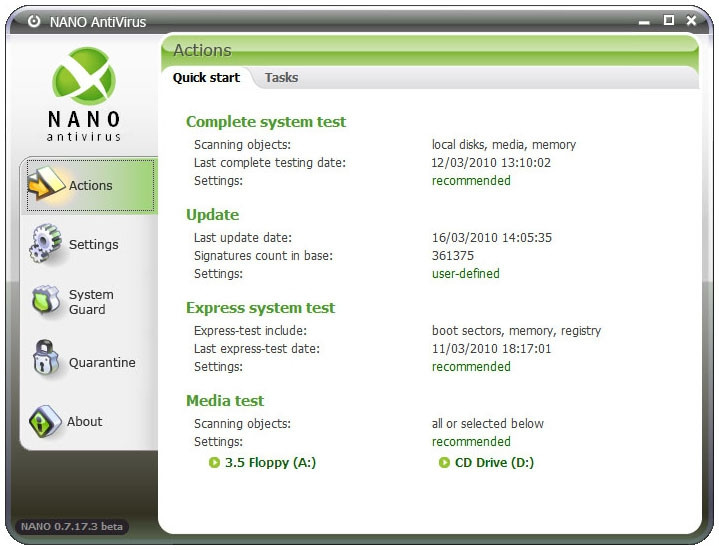Click the power icon in the title bar
The height and width of the screenshot is (550, 719).
click(34, 21)
